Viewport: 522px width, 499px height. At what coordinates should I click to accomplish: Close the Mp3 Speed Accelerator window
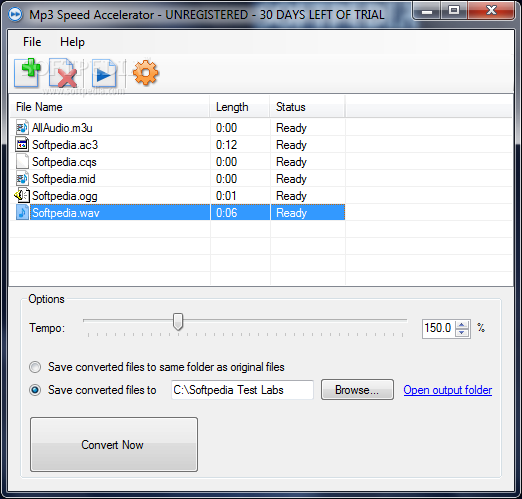(491, 10)
